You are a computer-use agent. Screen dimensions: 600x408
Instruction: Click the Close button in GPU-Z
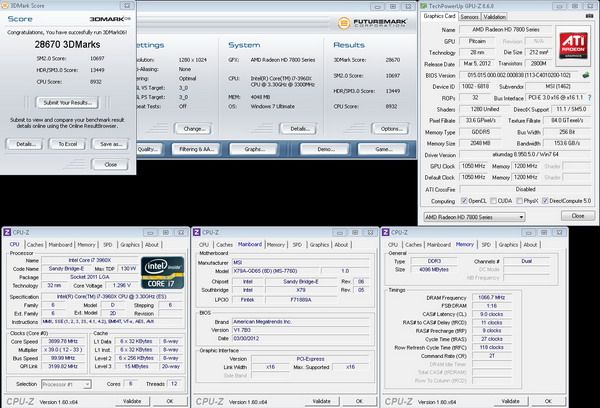point(578,216)
